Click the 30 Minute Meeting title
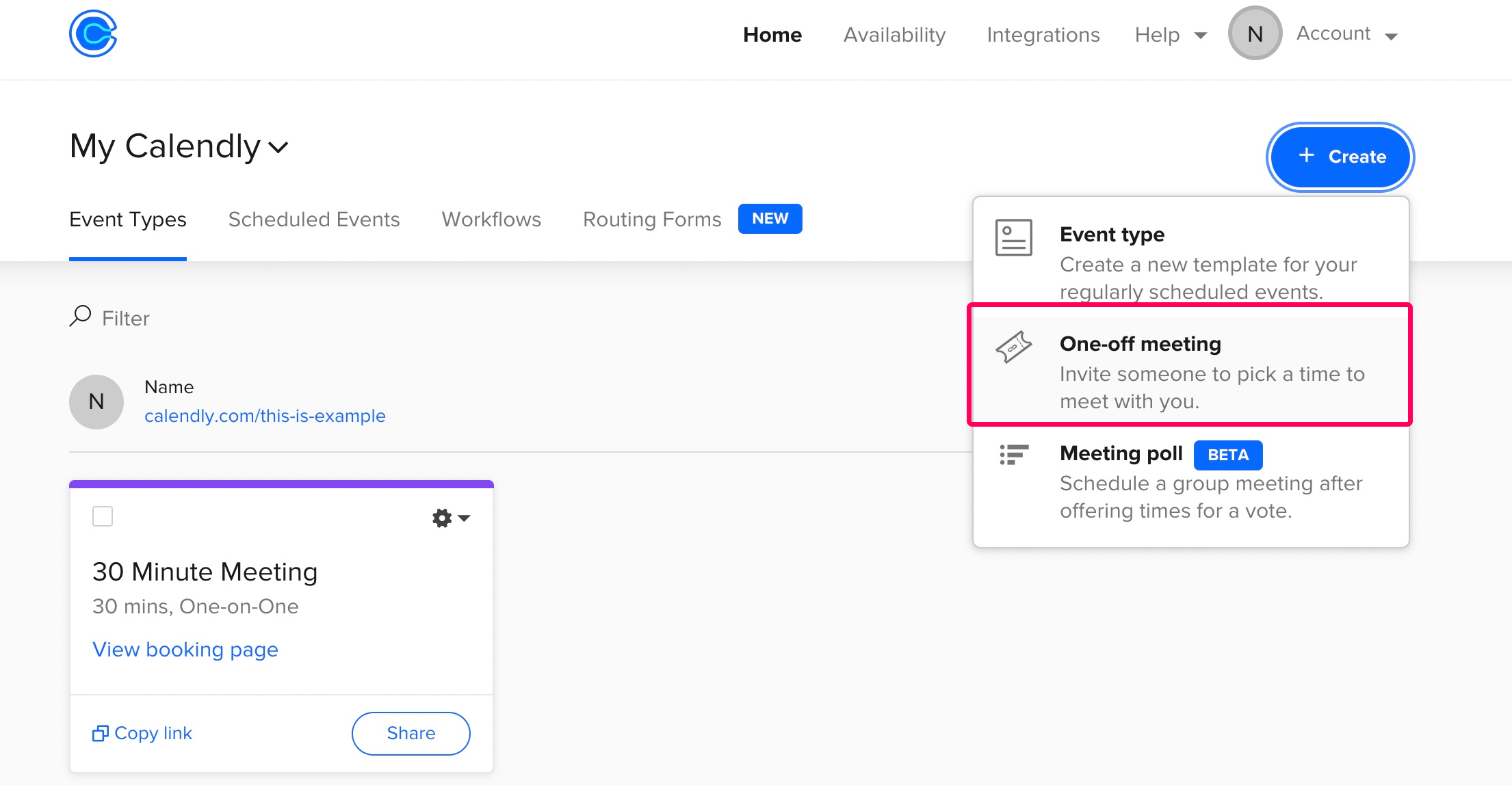 pyautogui.click(x=205, y=572)
